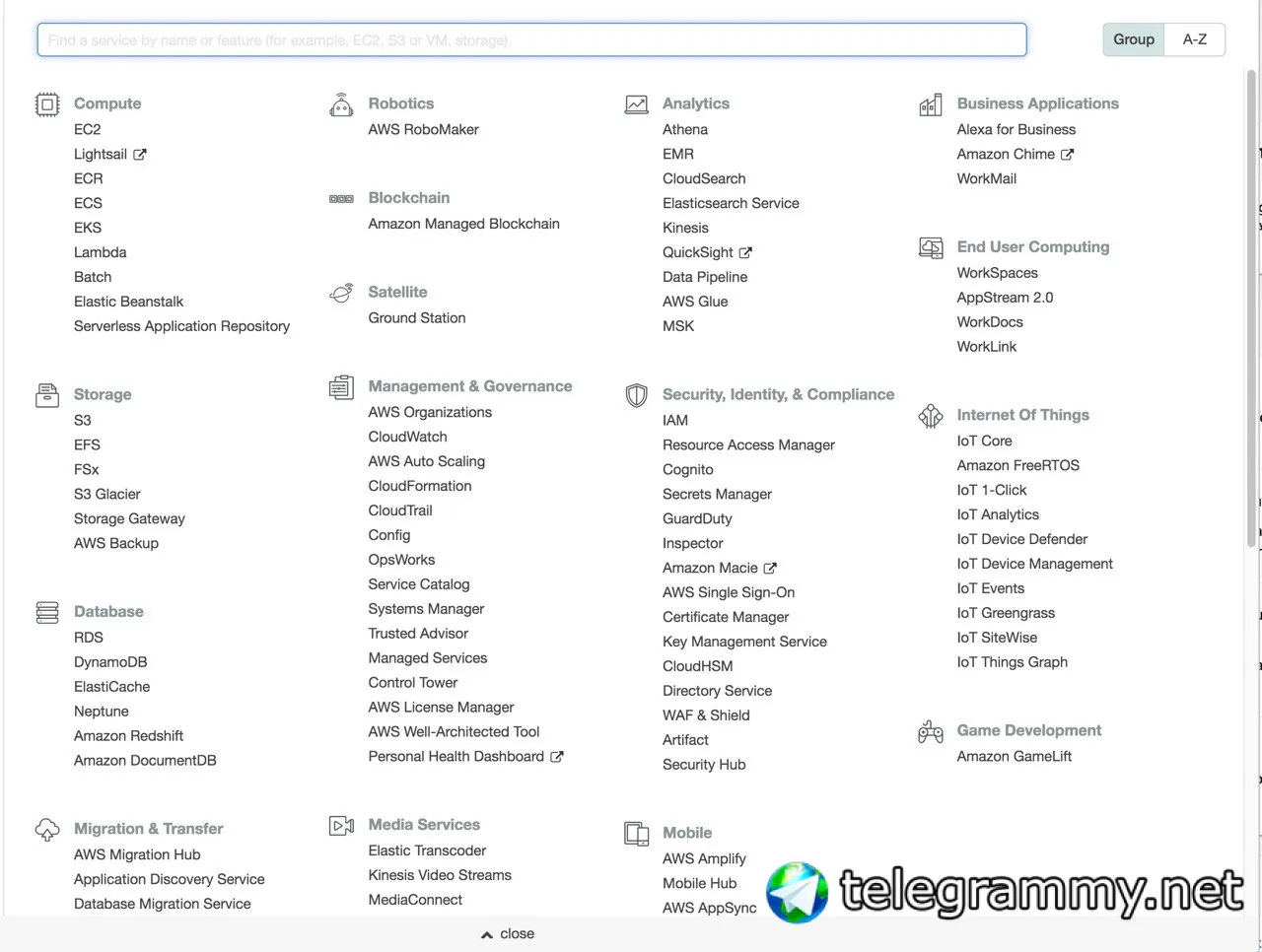
Task: Click the Internet Of Things icon
Action: pyautogui.click(x=931, y=416)
